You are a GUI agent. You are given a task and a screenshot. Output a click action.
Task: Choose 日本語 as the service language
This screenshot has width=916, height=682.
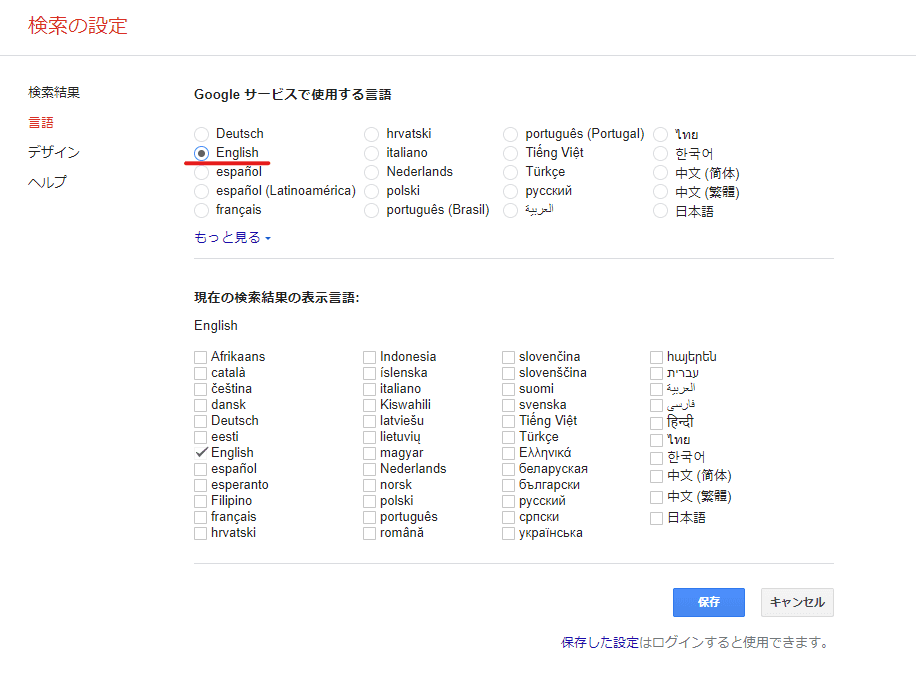click(x=660, y=211)
